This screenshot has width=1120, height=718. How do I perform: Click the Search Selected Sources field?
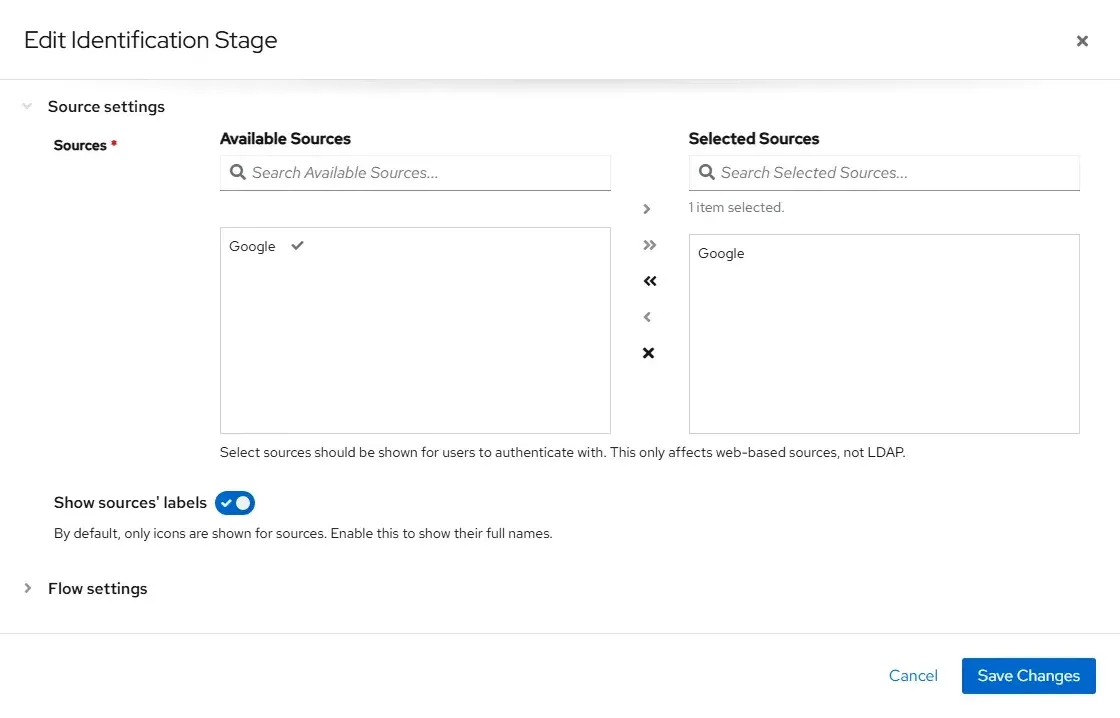(x=884, y=173)
